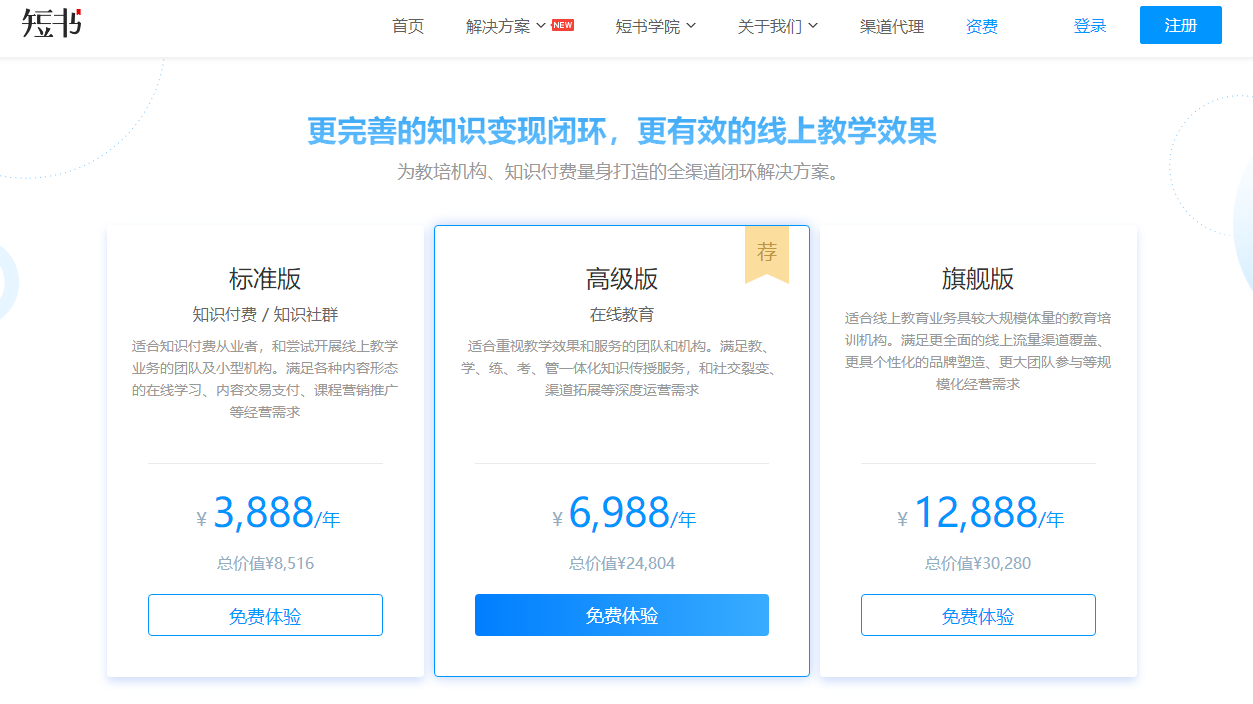Click the 12,888 yearly price
This screenshot has width=1253, height=704.
tap(980, 513)
